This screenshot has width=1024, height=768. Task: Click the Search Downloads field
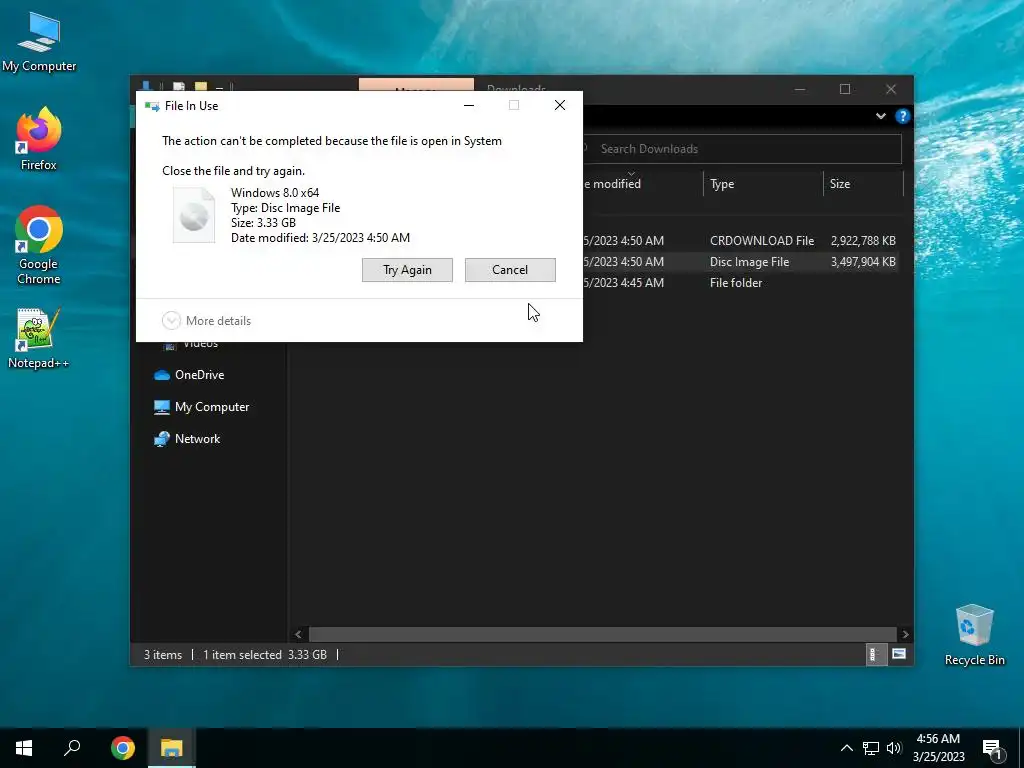(x=741, y=149)
